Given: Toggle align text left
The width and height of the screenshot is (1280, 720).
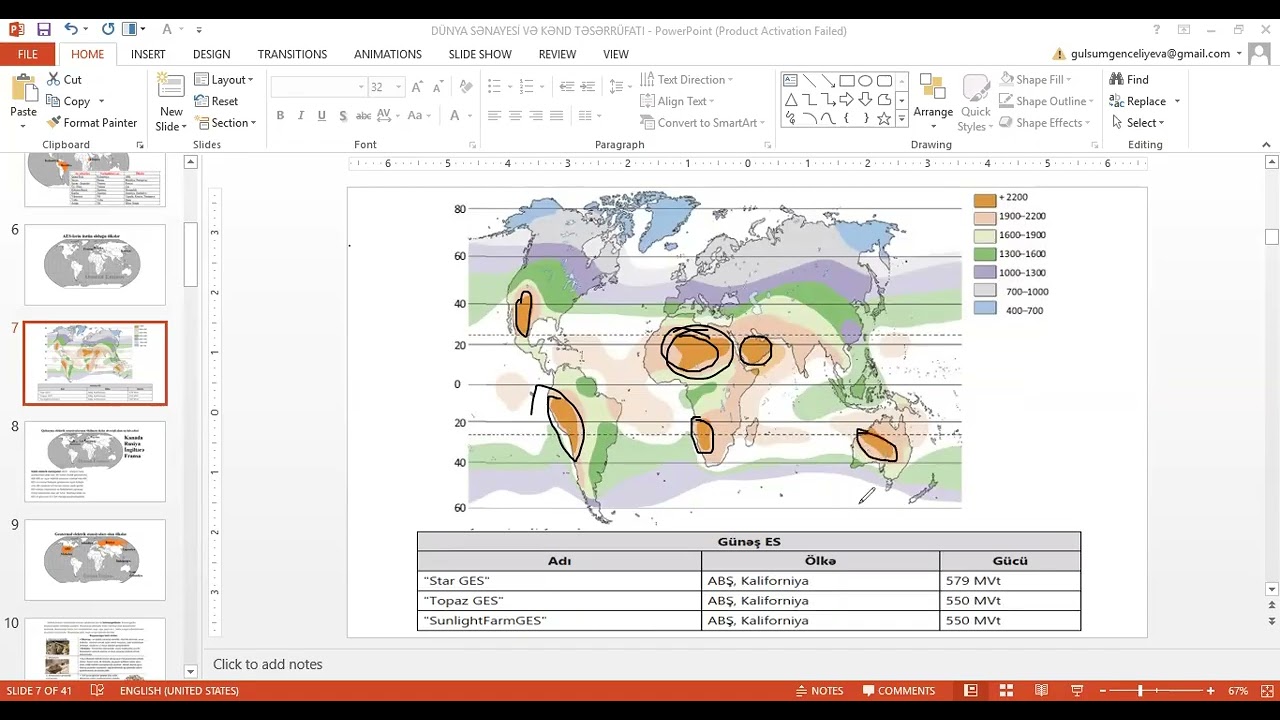Looking at the screenshot, I should tap(493, 116).
